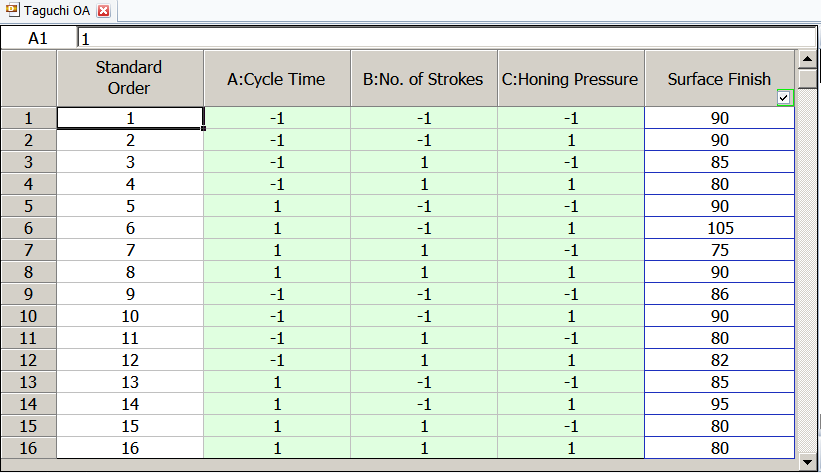The height and width of the screenshot is (473, 821).
Task: Select the Standard Order column header
Action: (x=130, y=78)
